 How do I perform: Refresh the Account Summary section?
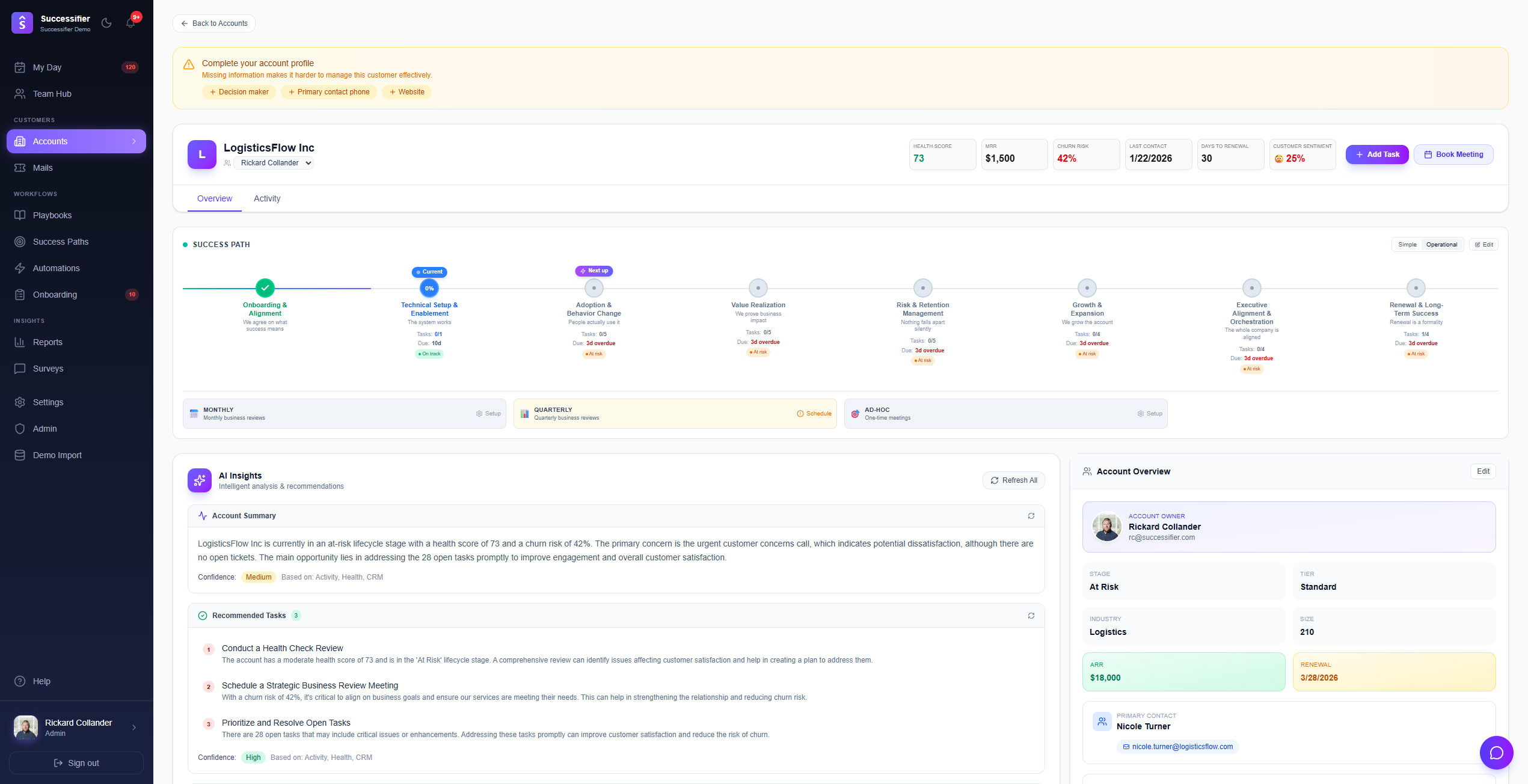pos(1031,516)
